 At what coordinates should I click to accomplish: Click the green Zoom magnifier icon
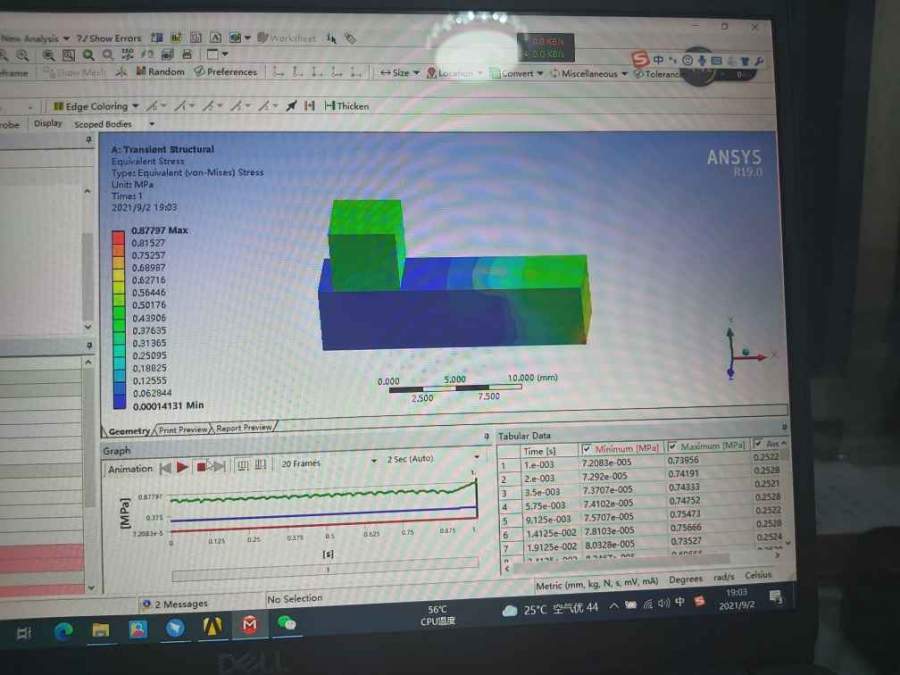[89, 55]
